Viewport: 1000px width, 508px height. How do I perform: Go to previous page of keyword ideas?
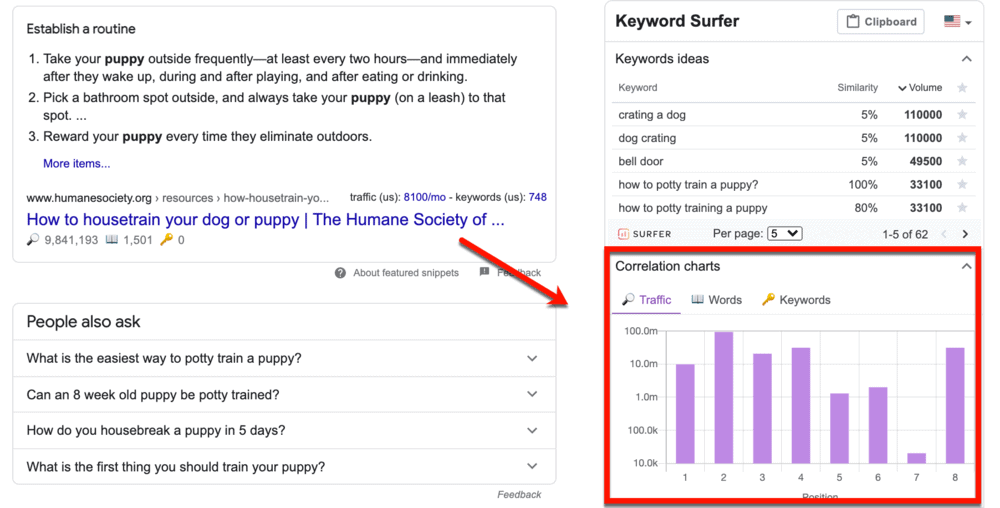coord(944,234)
